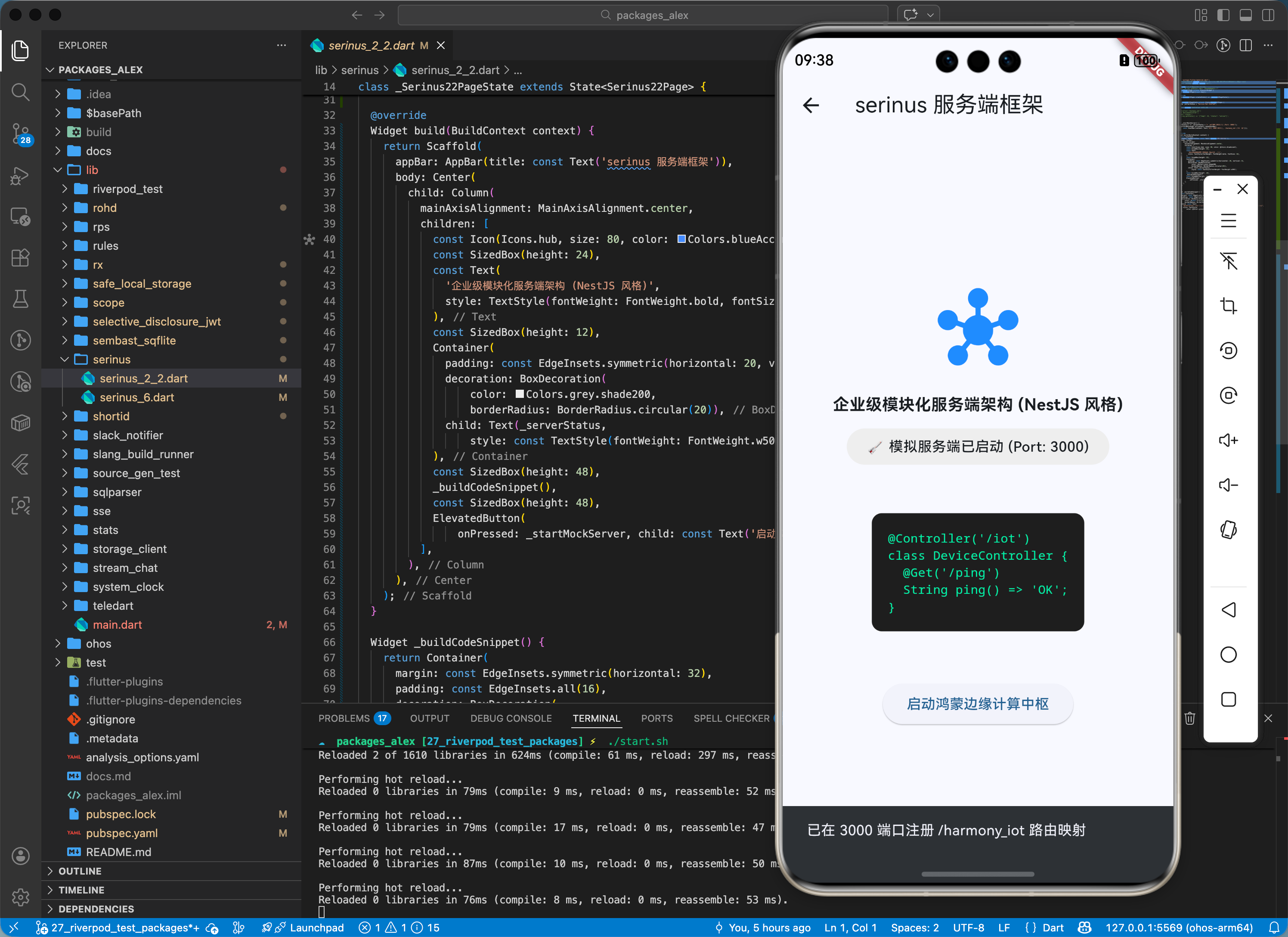Image resolution: width=1288 pixels, height=937 pixels.
Task: Switch to the PROBLEMS tab
Action: [x=344, y=718]
